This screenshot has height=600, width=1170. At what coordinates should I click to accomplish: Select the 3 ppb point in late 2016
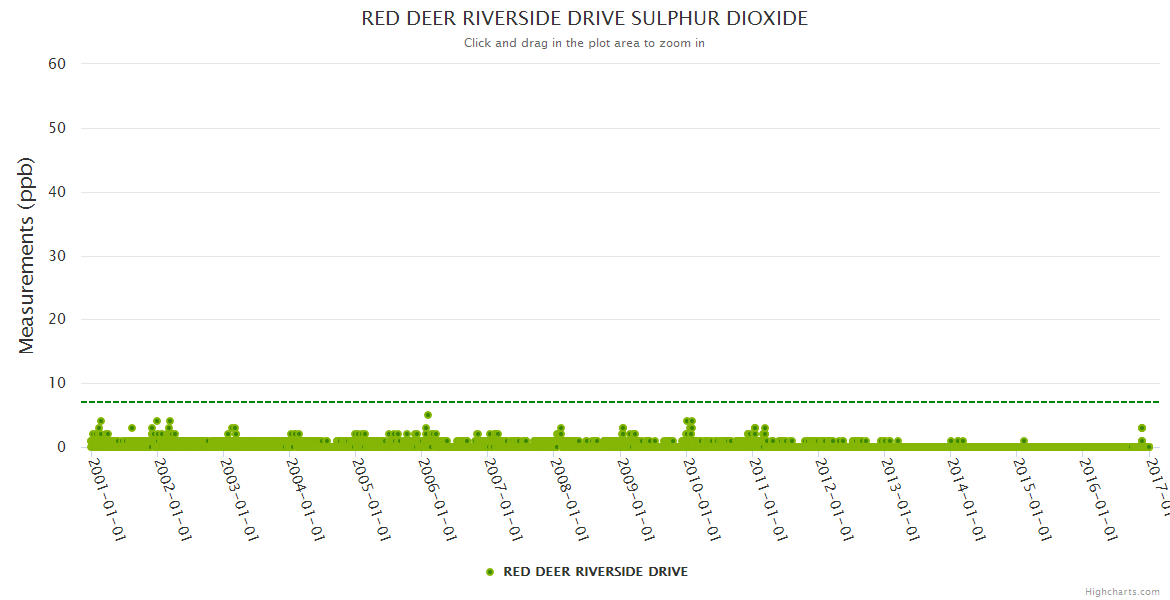tap(1141, 428)
